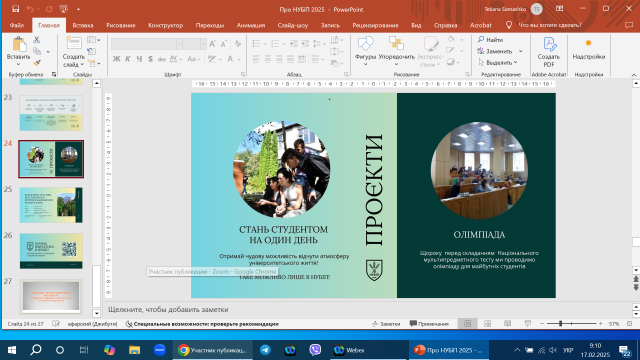Viewport: 640px width, 360px height.
Task: Click the Redo icon in the quick access toolbar
Action: point(49,9)
